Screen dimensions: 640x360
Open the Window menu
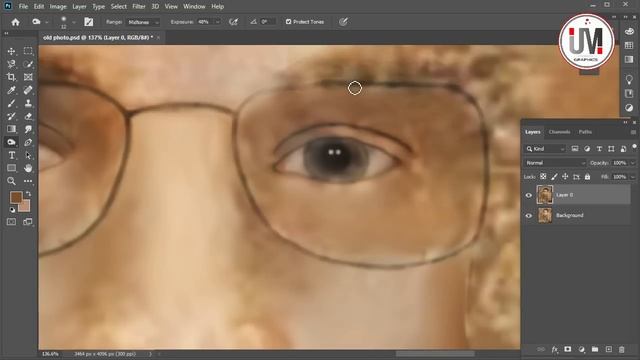pyautogui.click(x=194, y=7)
